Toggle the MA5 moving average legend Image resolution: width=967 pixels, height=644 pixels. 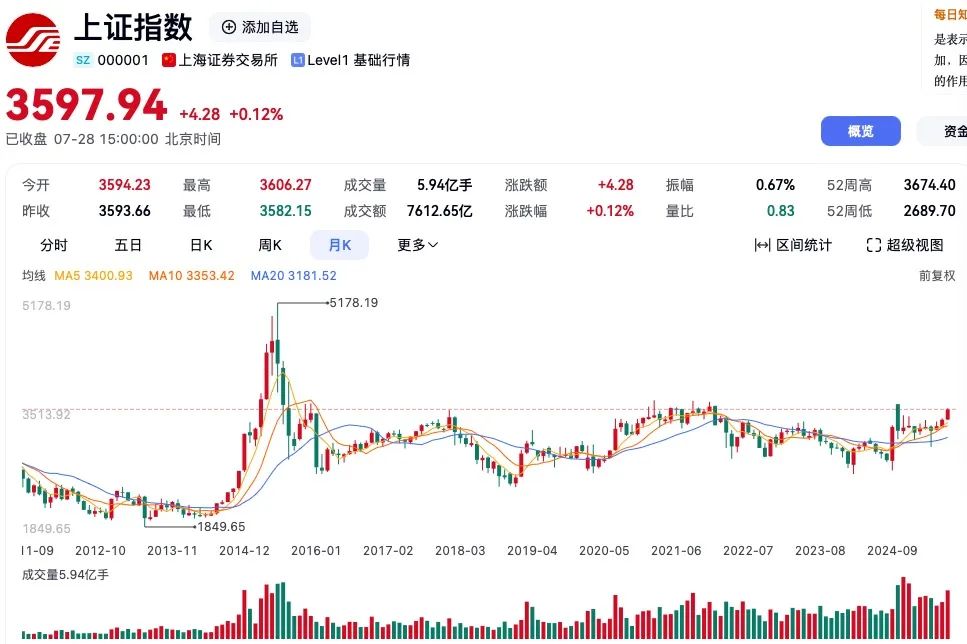click(93, 275)
